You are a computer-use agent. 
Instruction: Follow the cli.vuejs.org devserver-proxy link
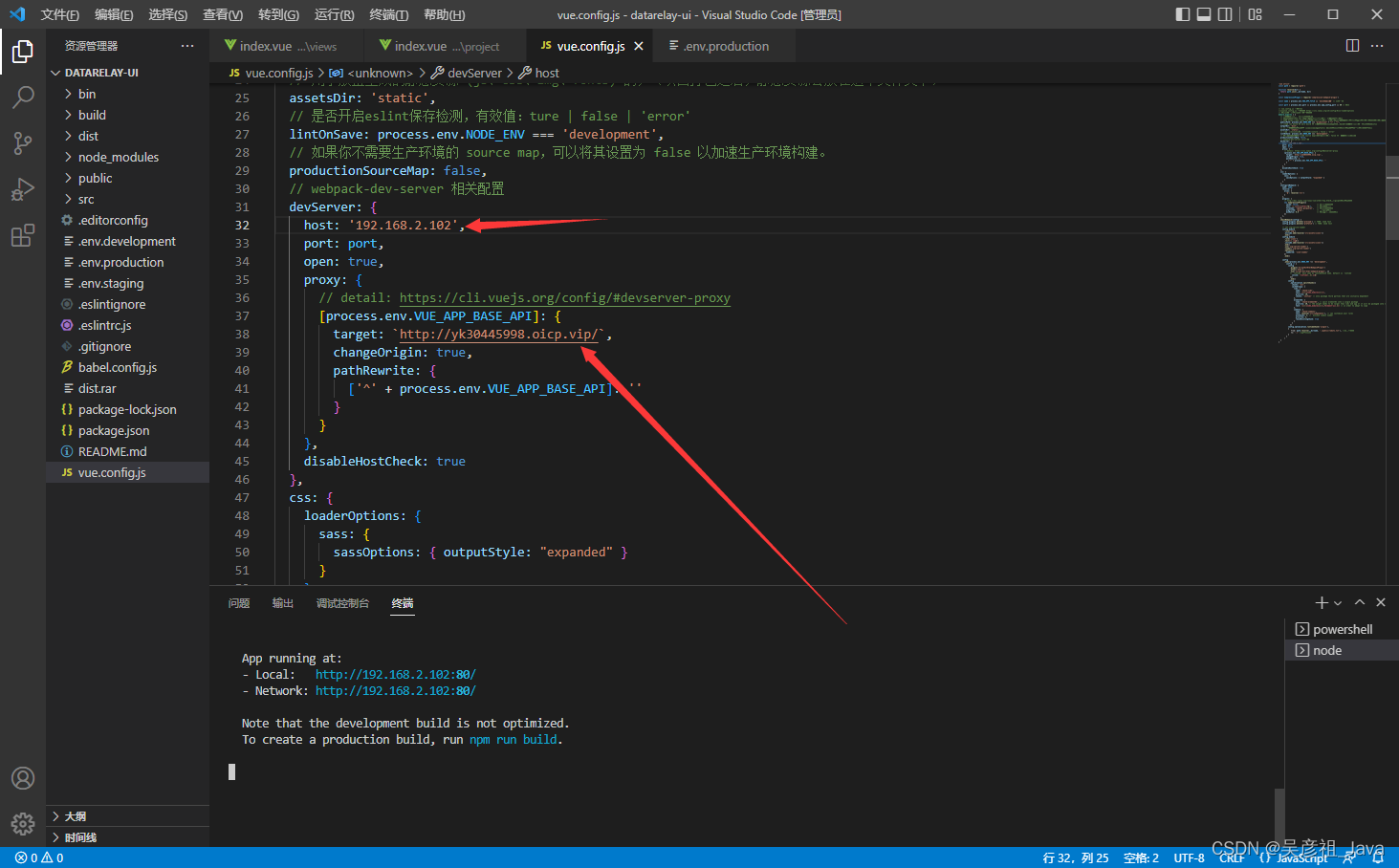click(x=564, y=298)
